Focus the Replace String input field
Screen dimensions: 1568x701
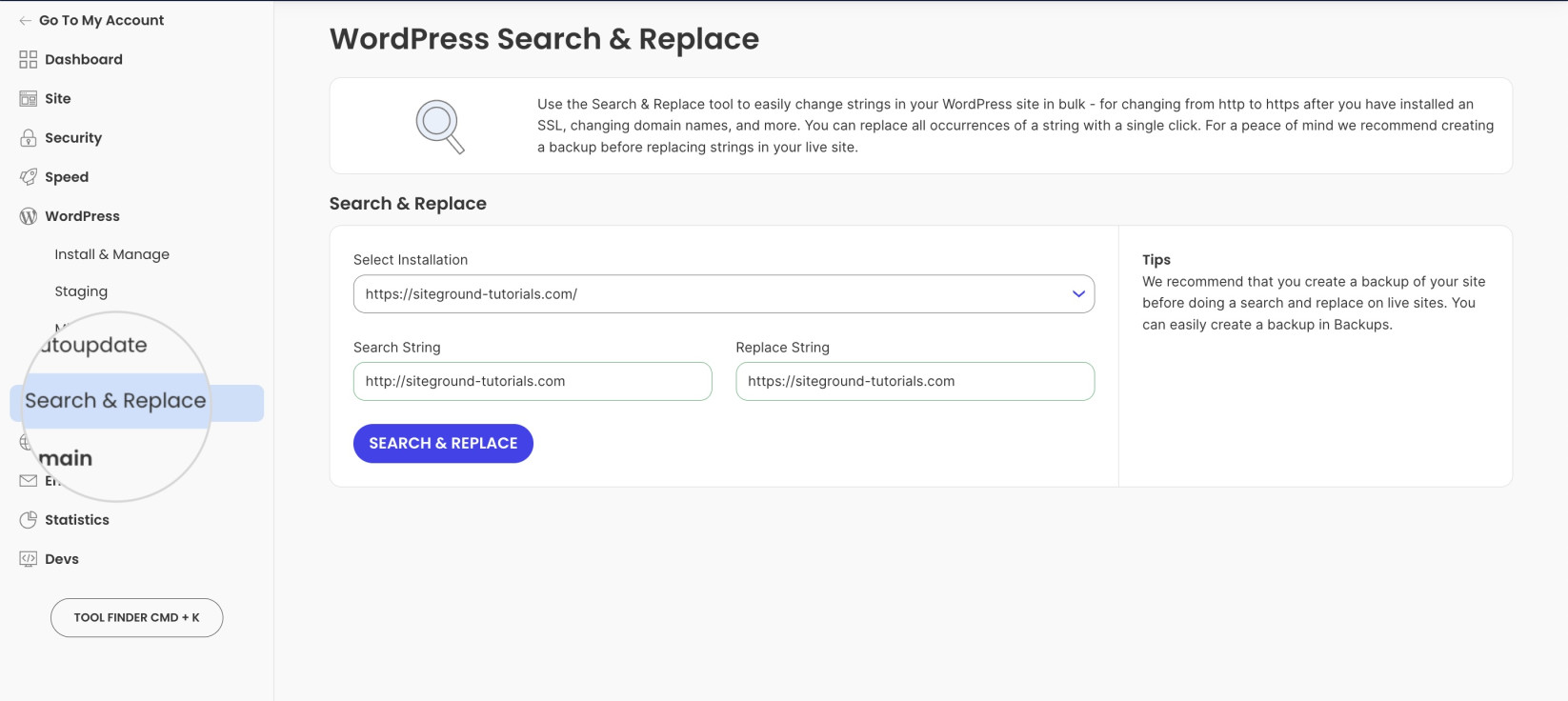[x=915, y=381]
